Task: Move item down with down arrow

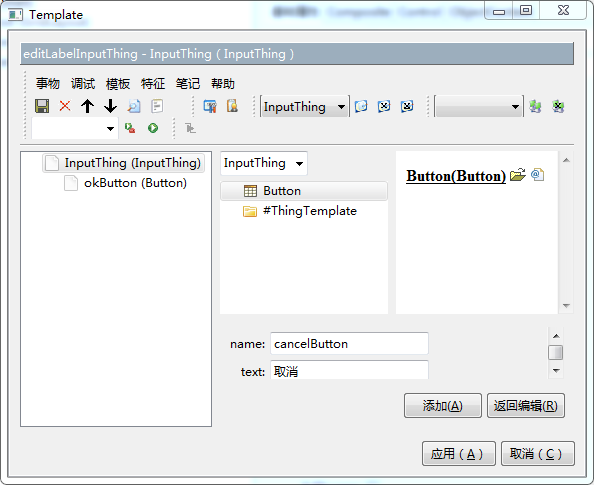Action: click(x=111, y=106)
